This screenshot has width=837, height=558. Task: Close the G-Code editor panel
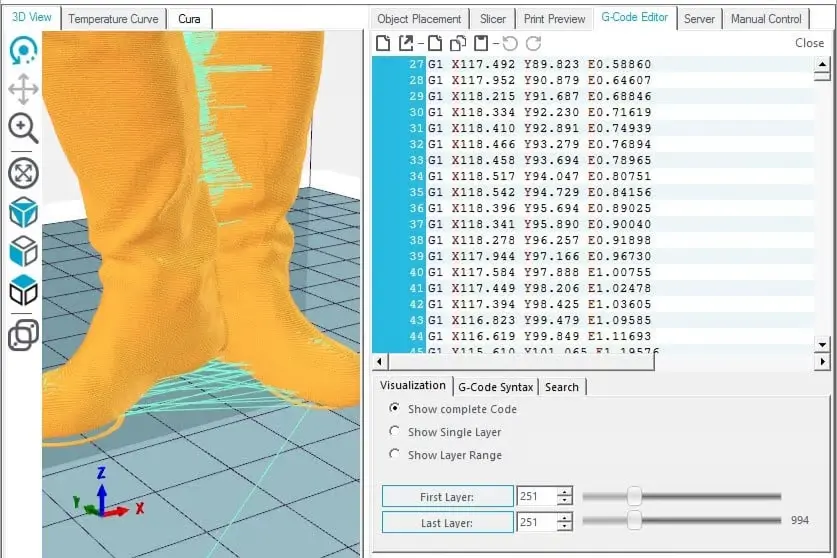pos(809,43)
